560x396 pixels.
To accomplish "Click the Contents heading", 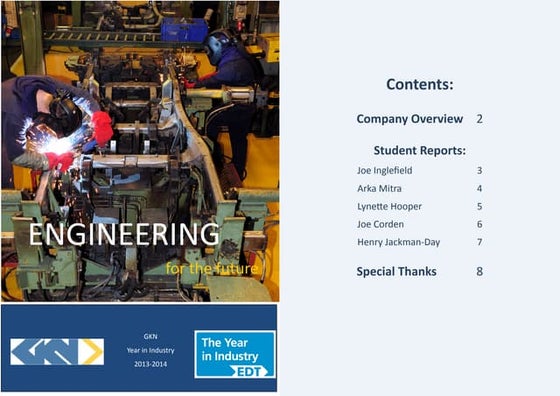I will 420,84.
